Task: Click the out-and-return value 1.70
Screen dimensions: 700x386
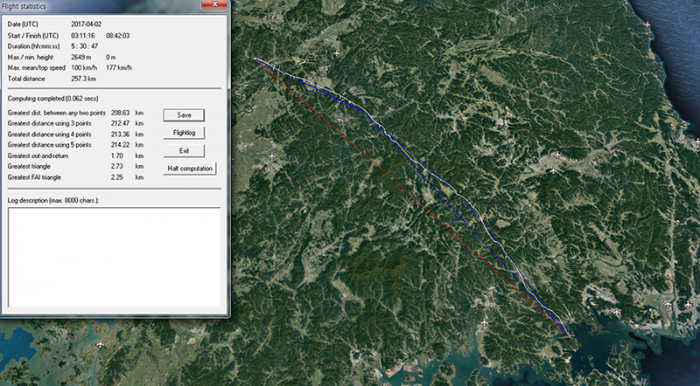Action: [x=116, y=156]
